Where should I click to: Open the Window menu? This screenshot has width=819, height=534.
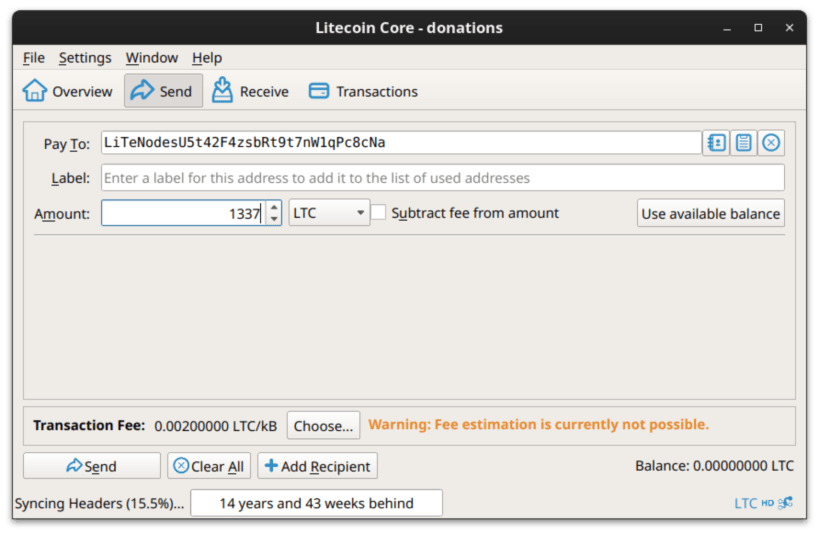(x=151, y=57)
